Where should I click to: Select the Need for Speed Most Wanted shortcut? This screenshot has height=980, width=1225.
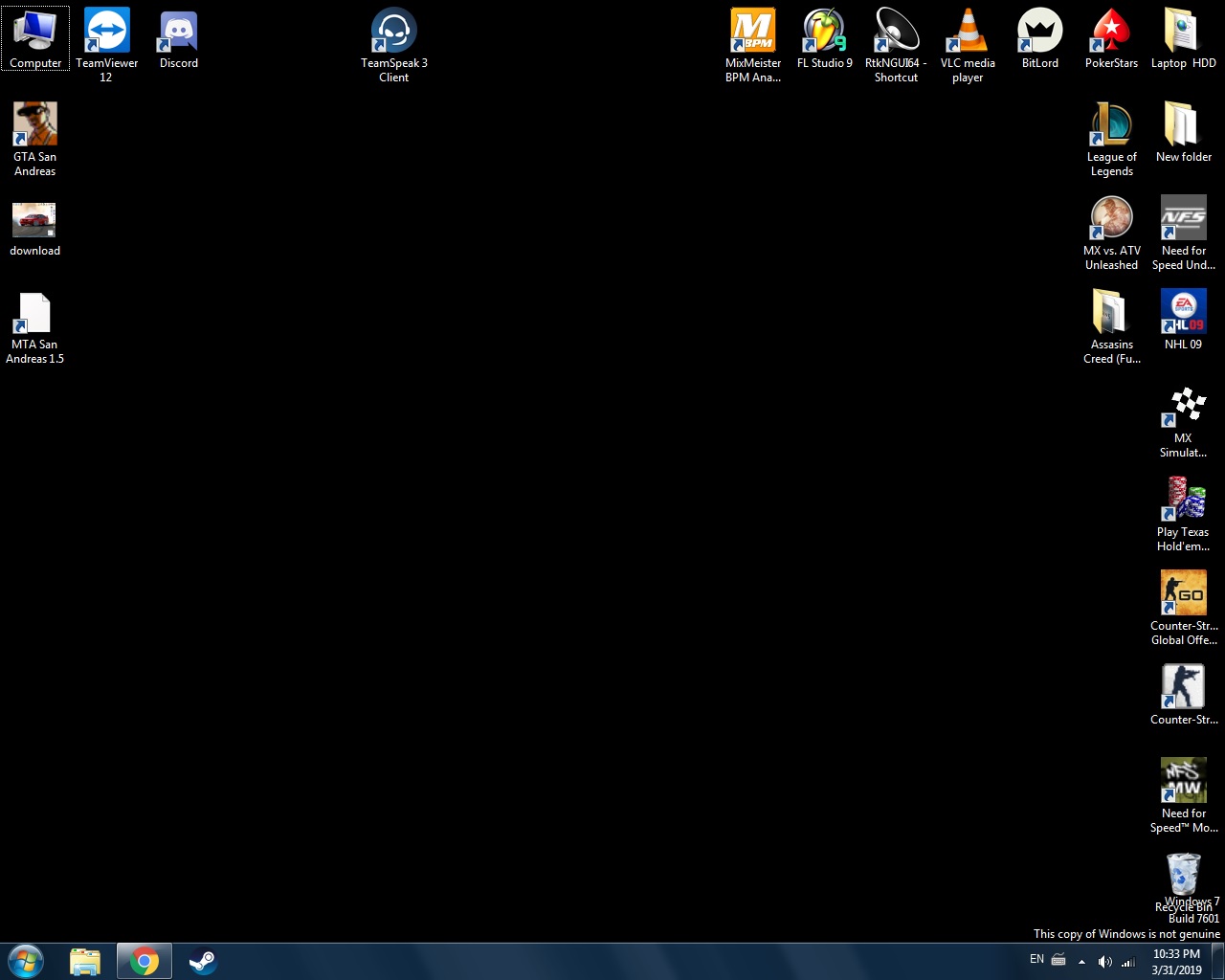click(1184, 795)
